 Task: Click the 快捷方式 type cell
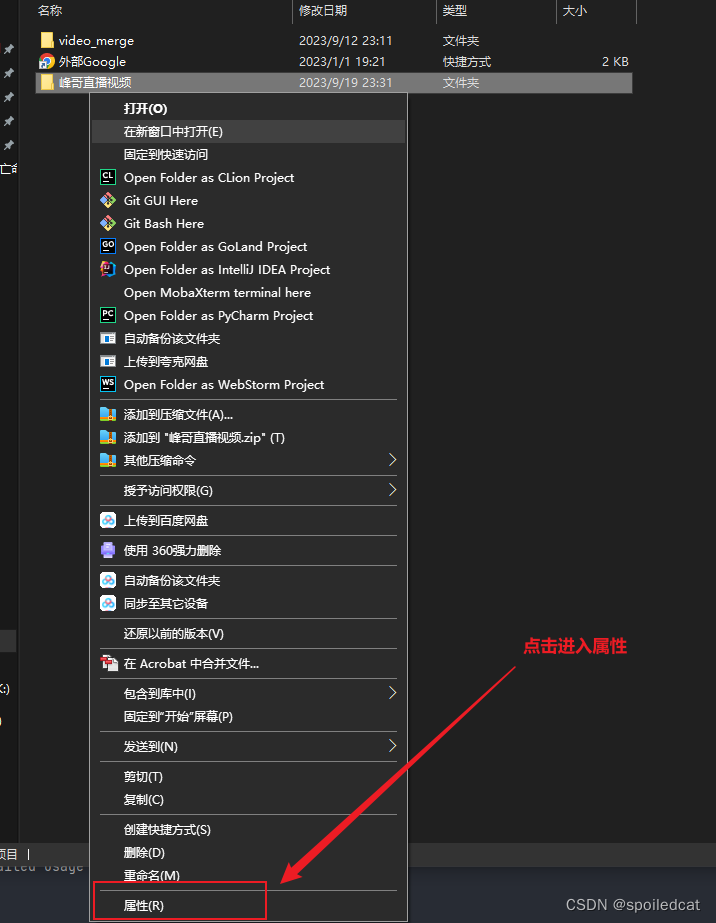[x=467, y=61]
